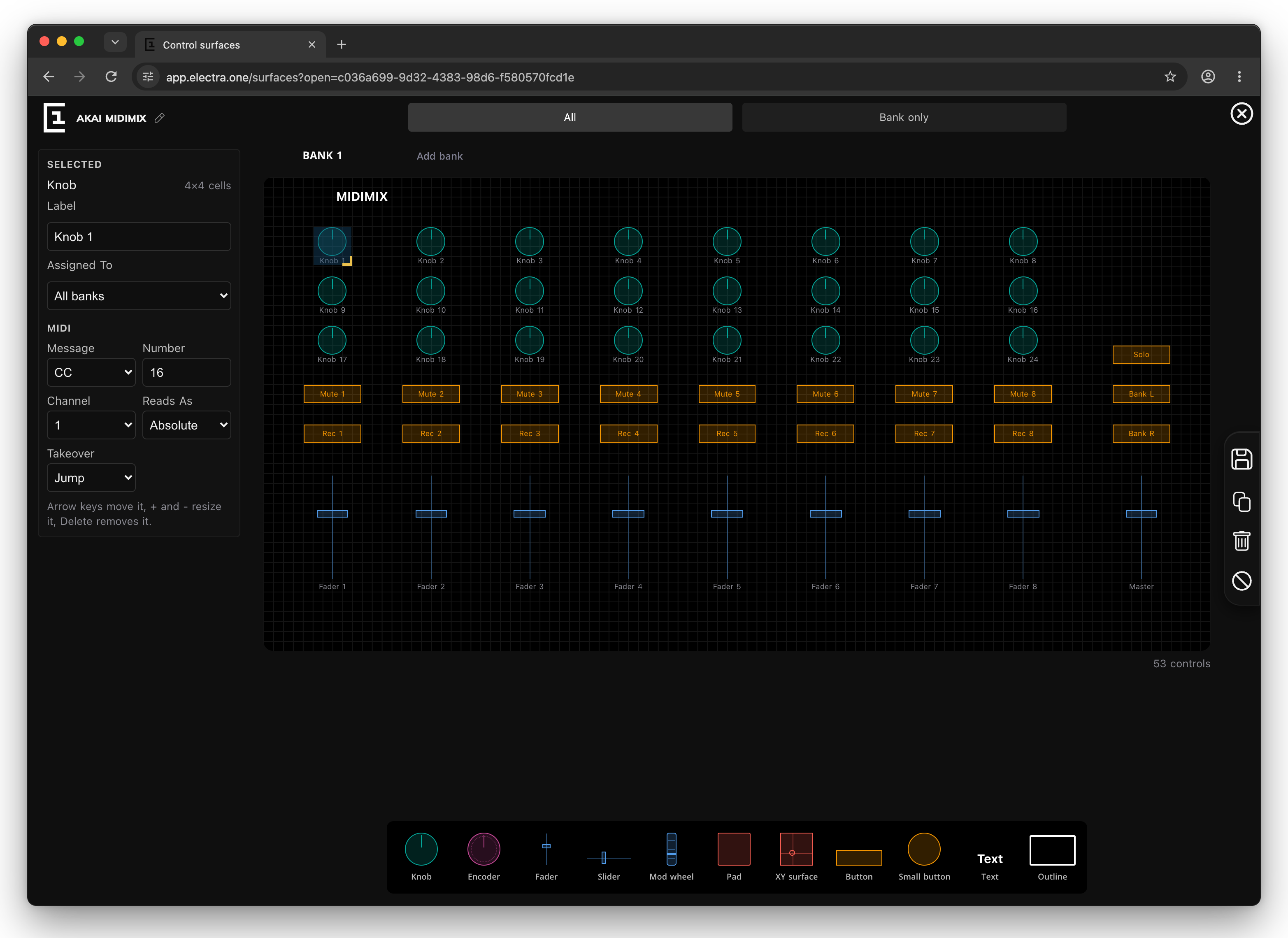Pick the Small button control
1288x938 pixels.
(x=924, y=856)
